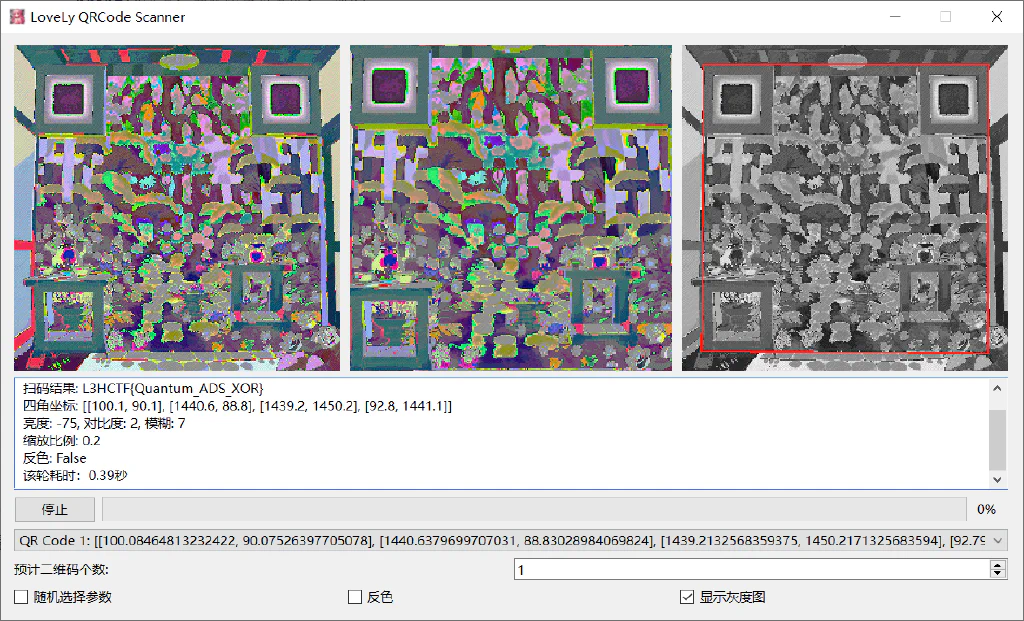Click the 0% progress percentage text

[x=986, y=509]
